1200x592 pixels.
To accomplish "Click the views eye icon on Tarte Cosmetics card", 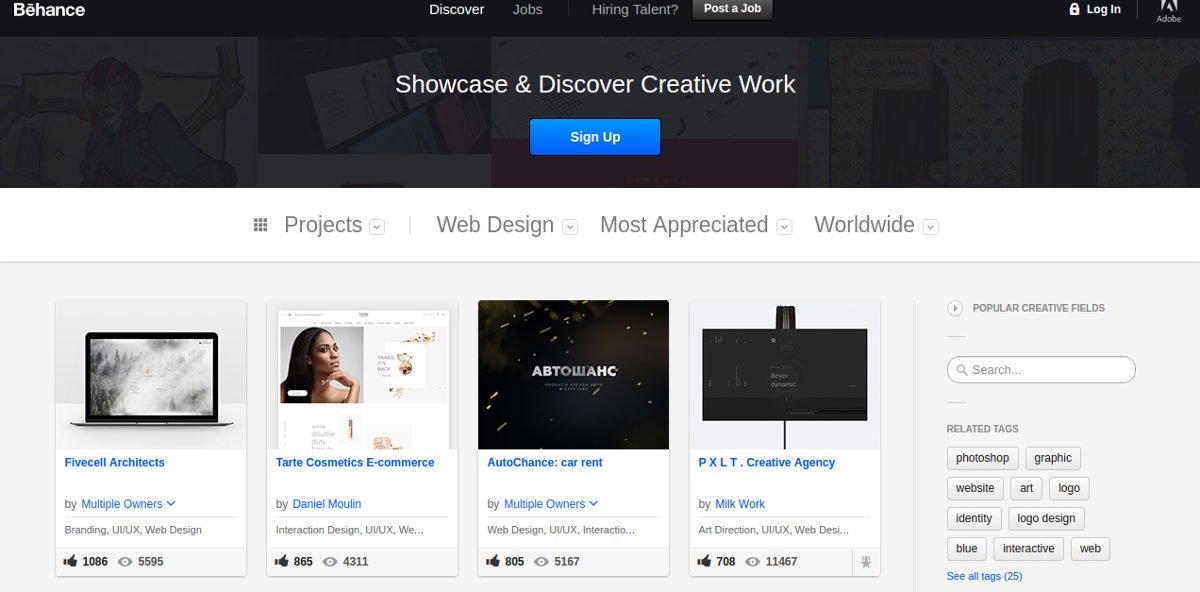I will coord(330,562).
